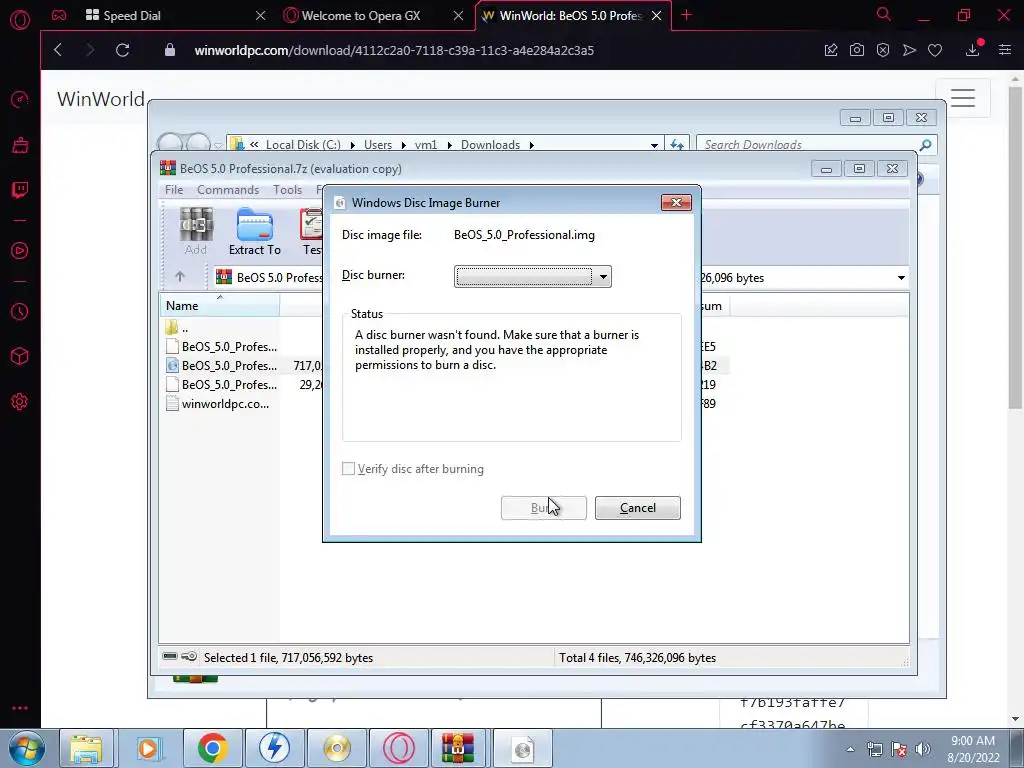
Task: Close the Speed Dial tab
Action: [261, 16]
